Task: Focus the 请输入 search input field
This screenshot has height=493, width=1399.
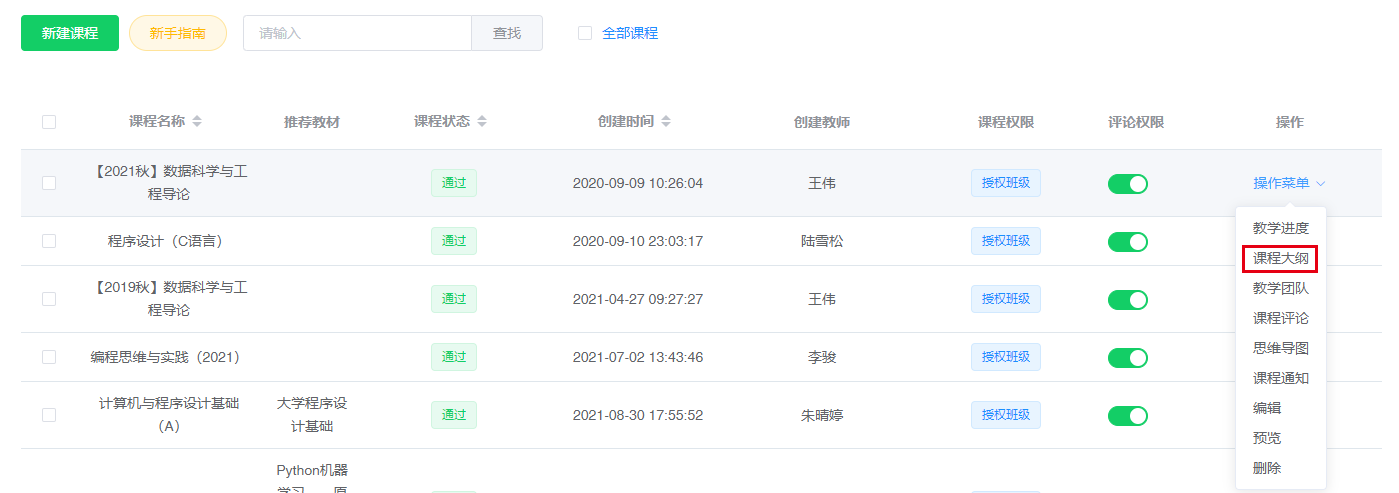Action: (357, 33)
